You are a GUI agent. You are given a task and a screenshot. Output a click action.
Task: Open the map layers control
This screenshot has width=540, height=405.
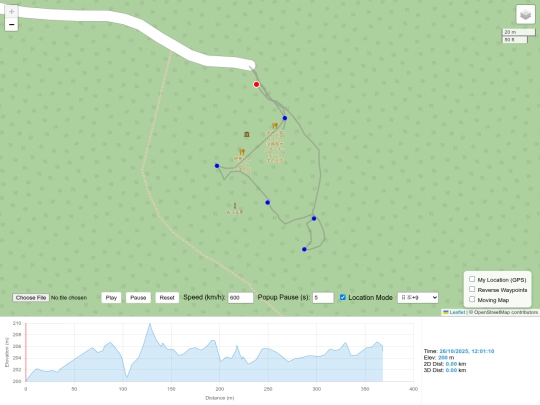click(x=525, y=14)
